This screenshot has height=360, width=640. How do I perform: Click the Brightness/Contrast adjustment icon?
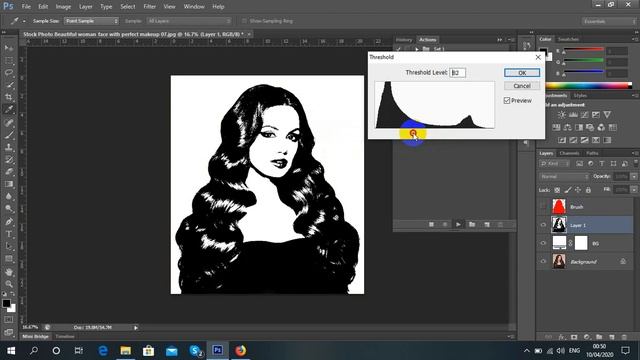[x=562, y=115]
